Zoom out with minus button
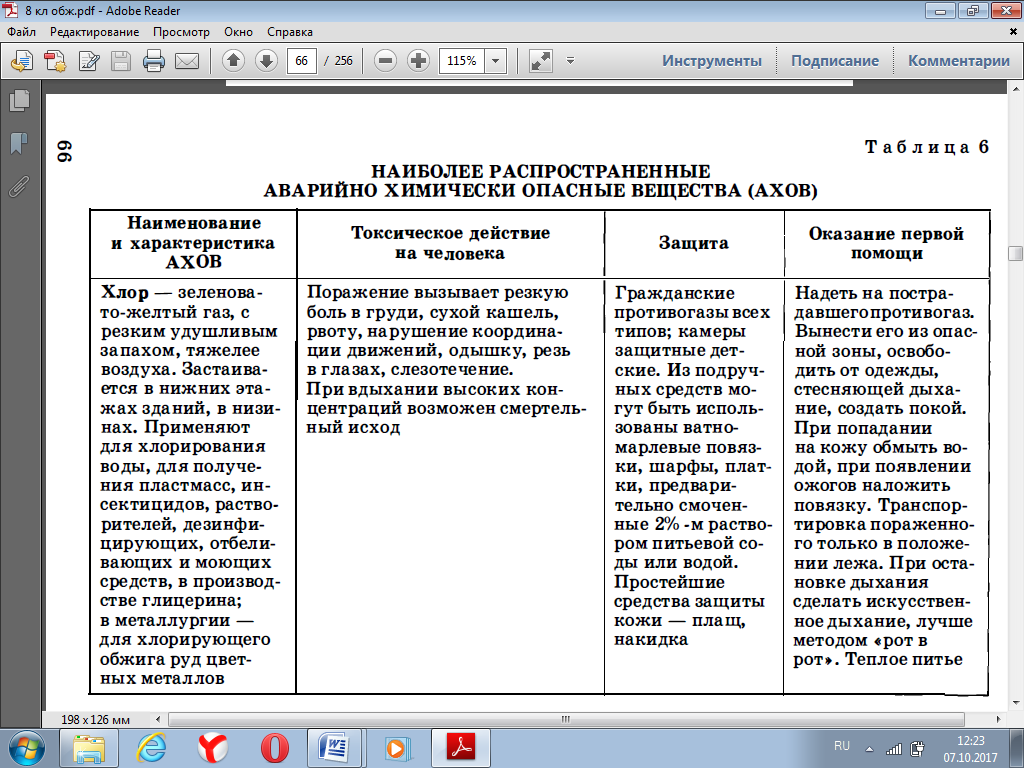The width and height of the screenshot is (1024, 768). (x=385, y=61)
